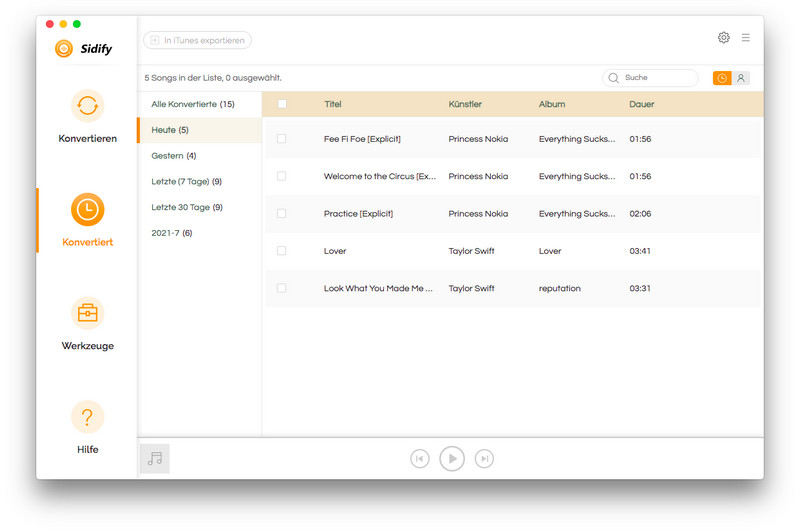Select Letzte (7 Tage) (9) filter
Image resolution: width=800 pixels, height=531 pixels.
pyautogui.click(x=199, y=182)
